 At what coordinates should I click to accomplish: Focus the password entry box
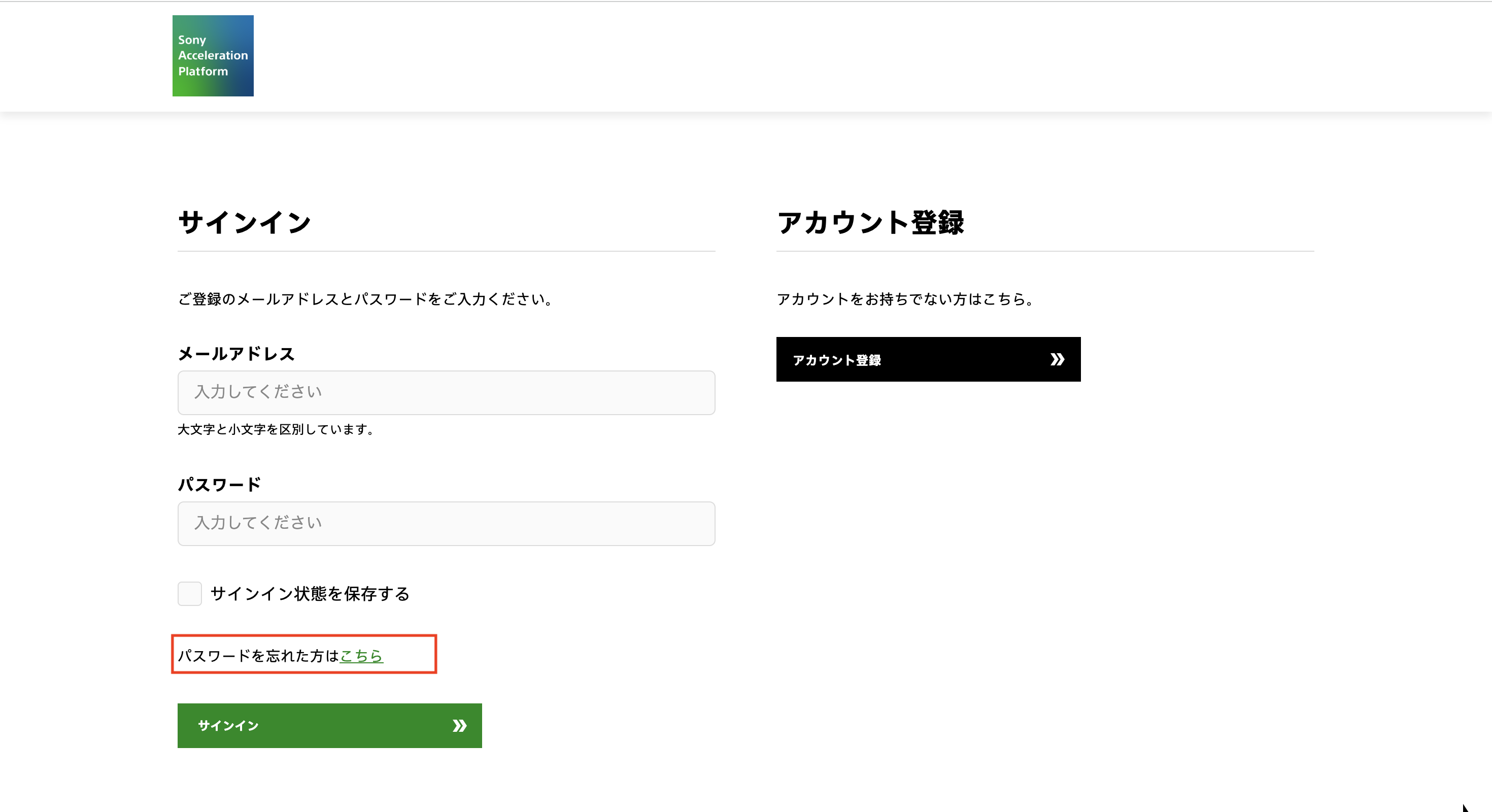[x=446, y=523]
